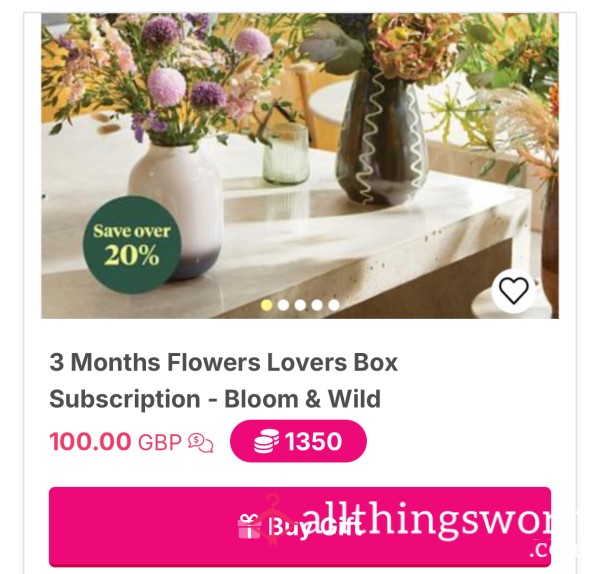Image resolution: width=600 pixels, height=574 pixels.
Task: Click the Save over 20% badge
Action: click(x=132, y=245)
